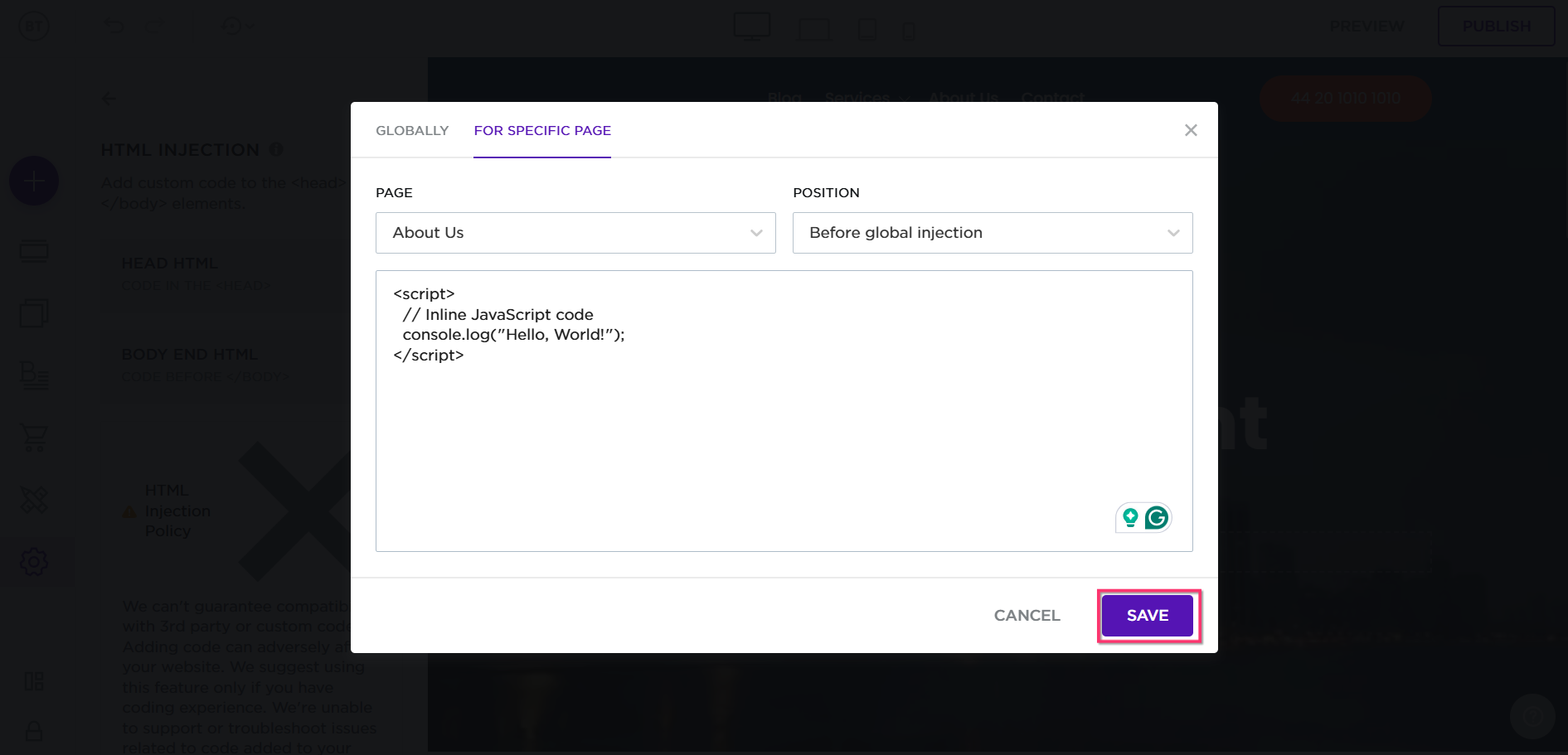Close the HTML injection dialog
Viewport: 1568px width, 755px height.
click(1191, 130)
